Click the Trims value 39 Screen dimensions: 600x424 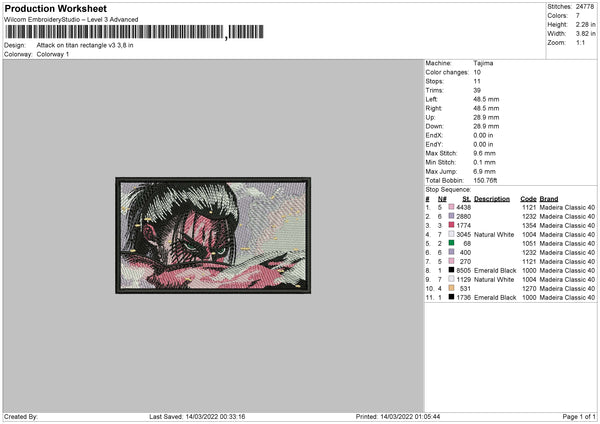[477, 90]
